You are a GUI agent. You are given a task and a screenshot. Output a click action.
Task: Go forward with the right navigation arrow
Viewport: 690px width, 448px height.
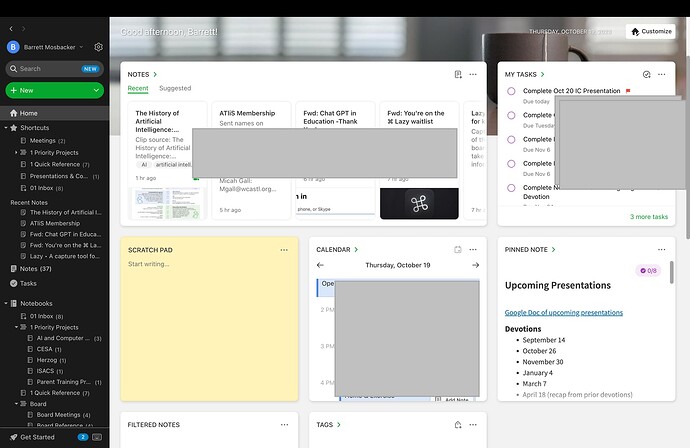(x=23, y=29)
